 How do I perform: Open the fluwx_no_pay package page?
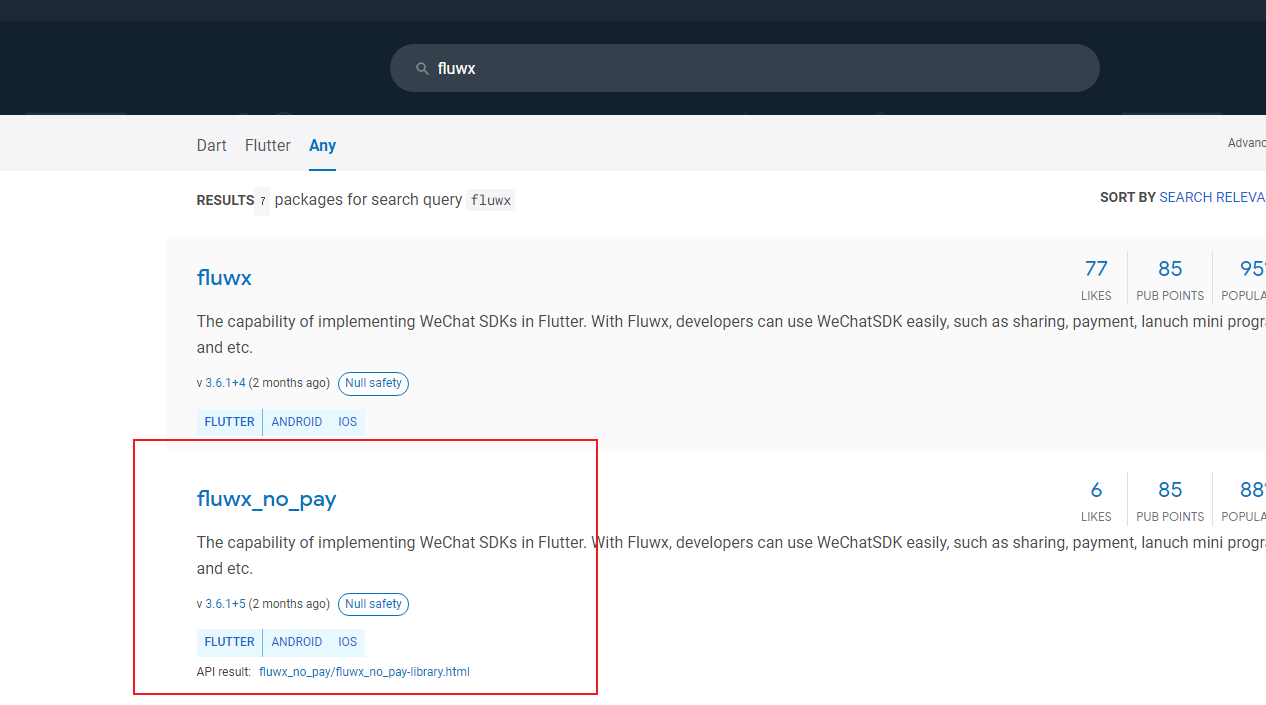(x=267, y=499)
